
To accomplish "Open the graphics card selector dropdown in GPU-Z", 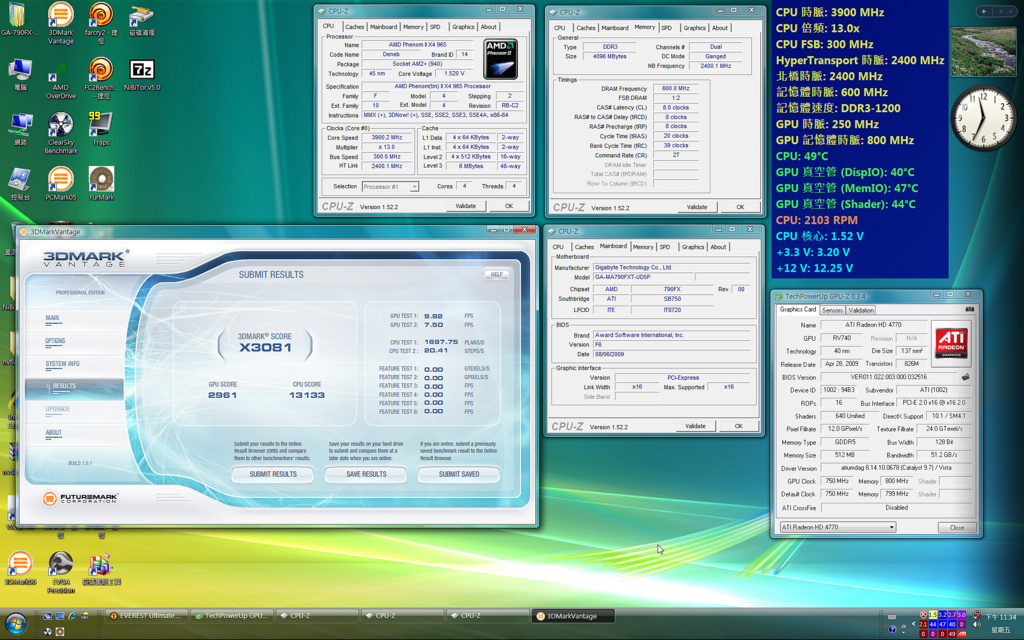I will tap(838, 527).
